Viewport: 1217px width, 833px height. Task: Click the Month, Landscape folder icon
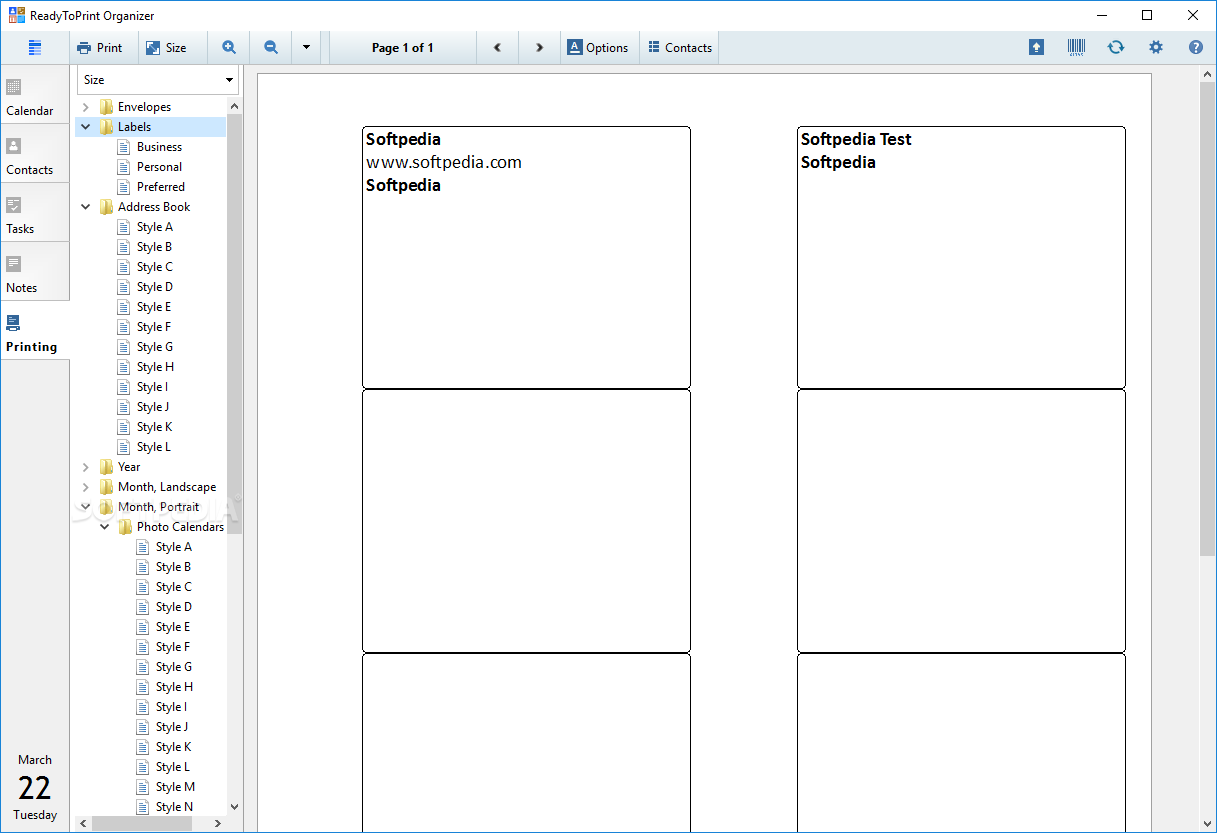tap(106, 487)
